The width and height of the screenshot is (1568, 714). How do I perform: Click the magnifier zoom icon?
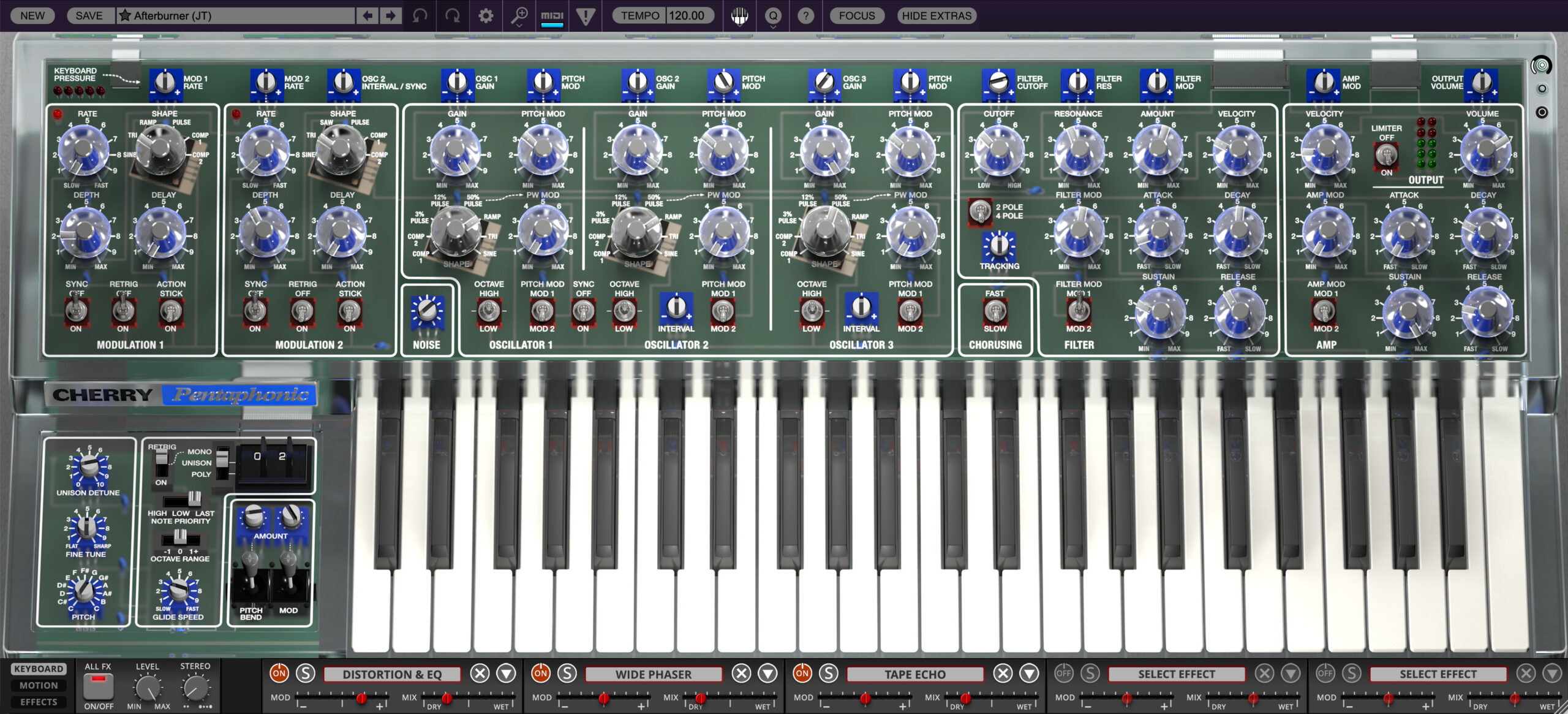coord(519,15)
